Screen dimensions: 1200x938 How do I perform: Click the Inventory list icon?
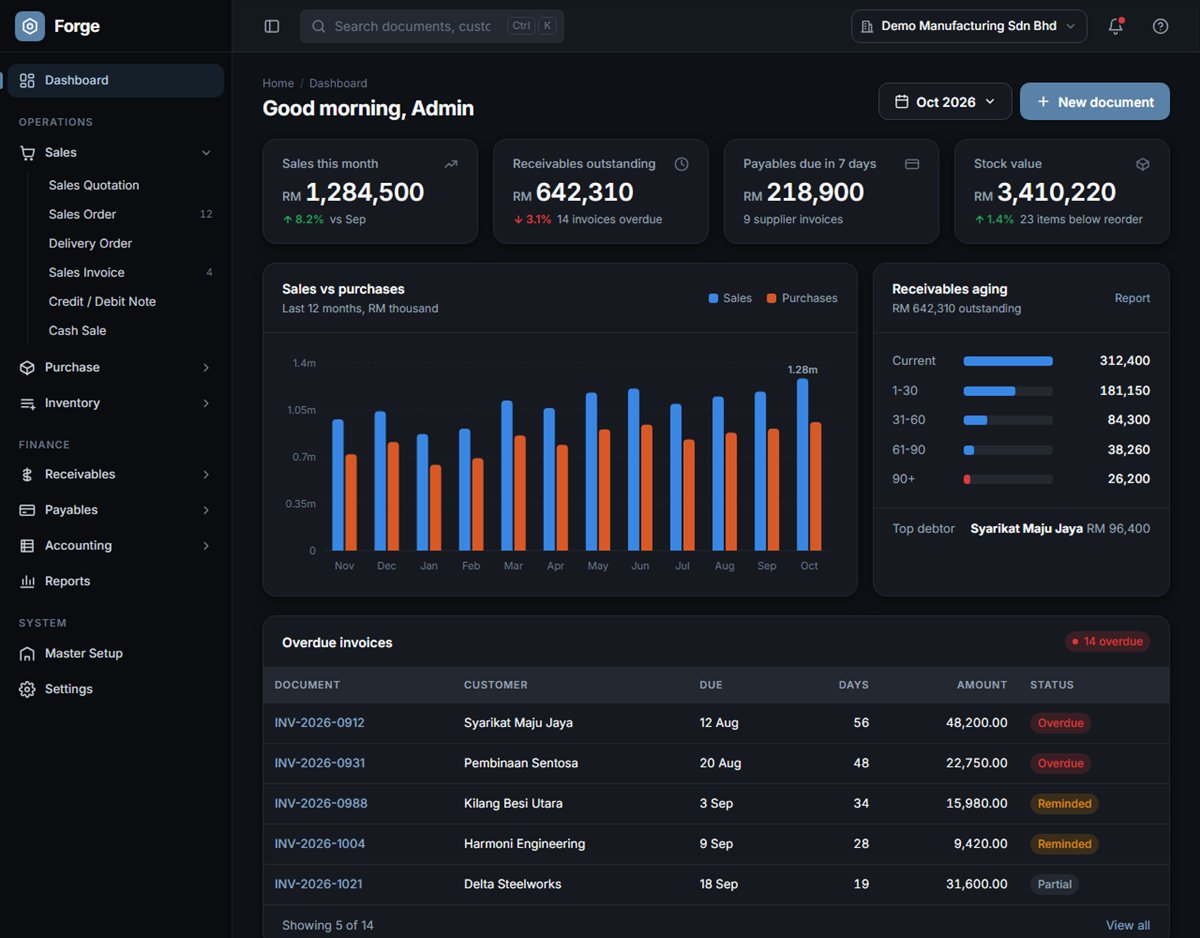[x=27, y=403]
